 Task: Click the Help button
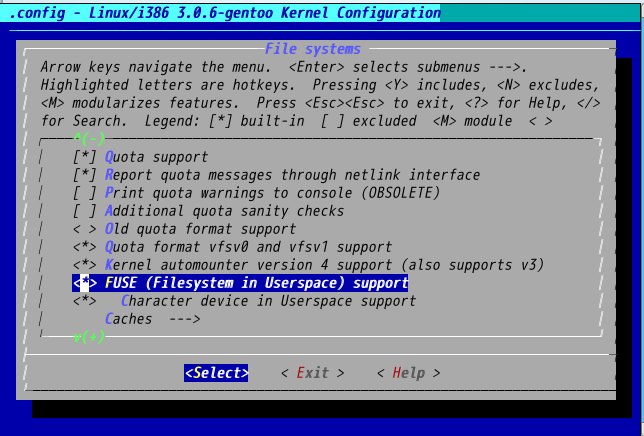(x=409, y=373)
